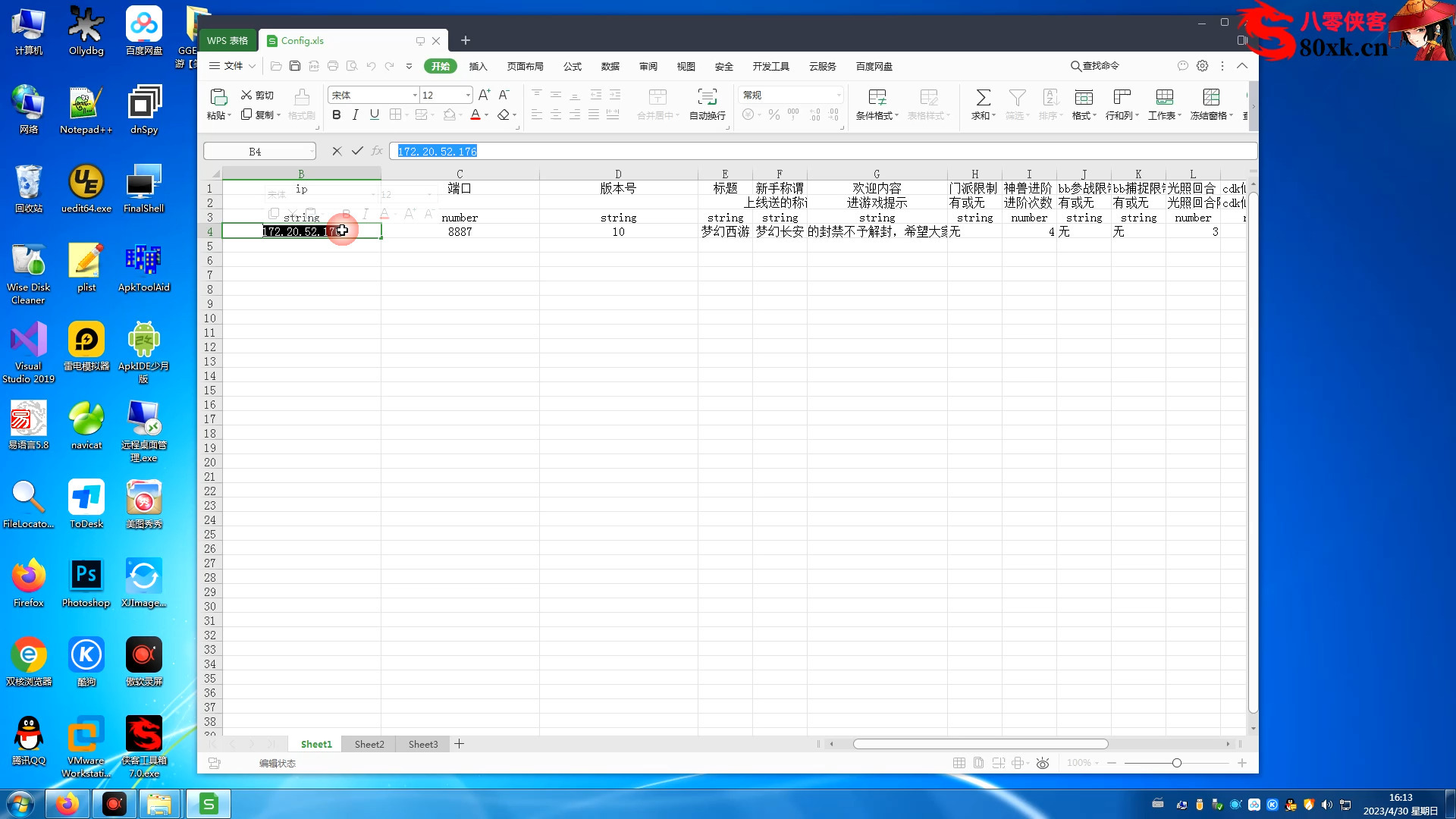Save the workbook with the floppy icon

pyautogui.click(x=295, y=66)
